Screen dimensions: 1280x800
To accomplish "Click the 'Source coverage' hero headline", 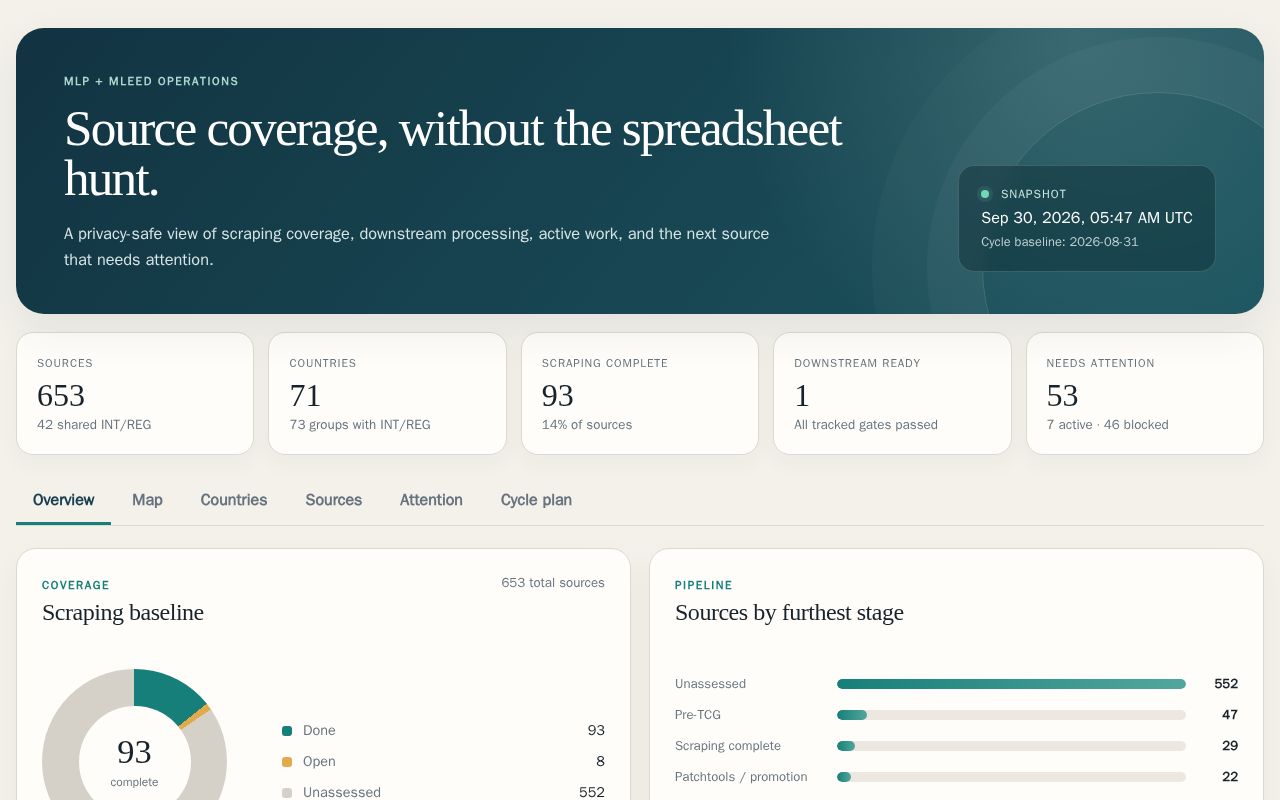I will 453,153.
